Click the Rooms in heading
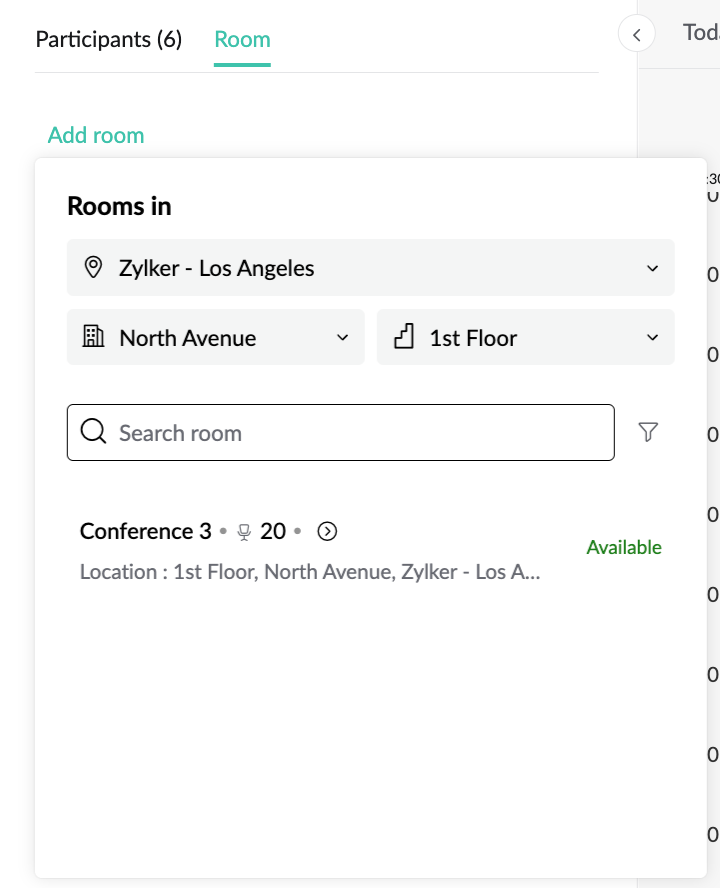The image size is (720, 888). [x=119, y=206]
